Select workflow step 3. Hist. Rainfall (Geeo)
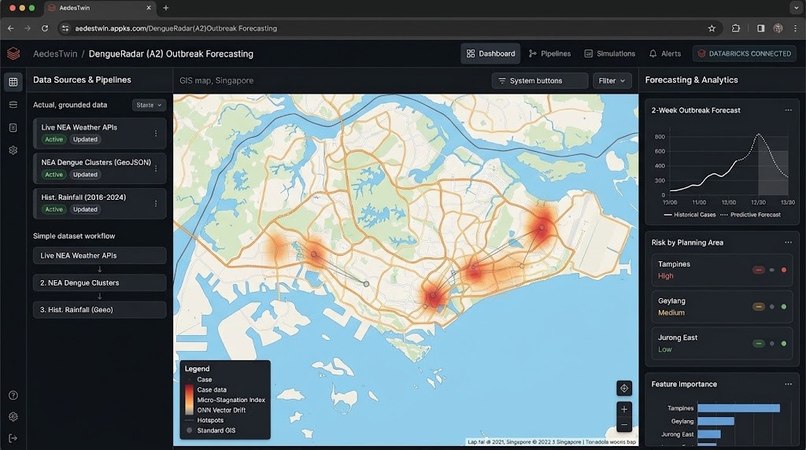 pyautogui.click(x=100, y=310)
